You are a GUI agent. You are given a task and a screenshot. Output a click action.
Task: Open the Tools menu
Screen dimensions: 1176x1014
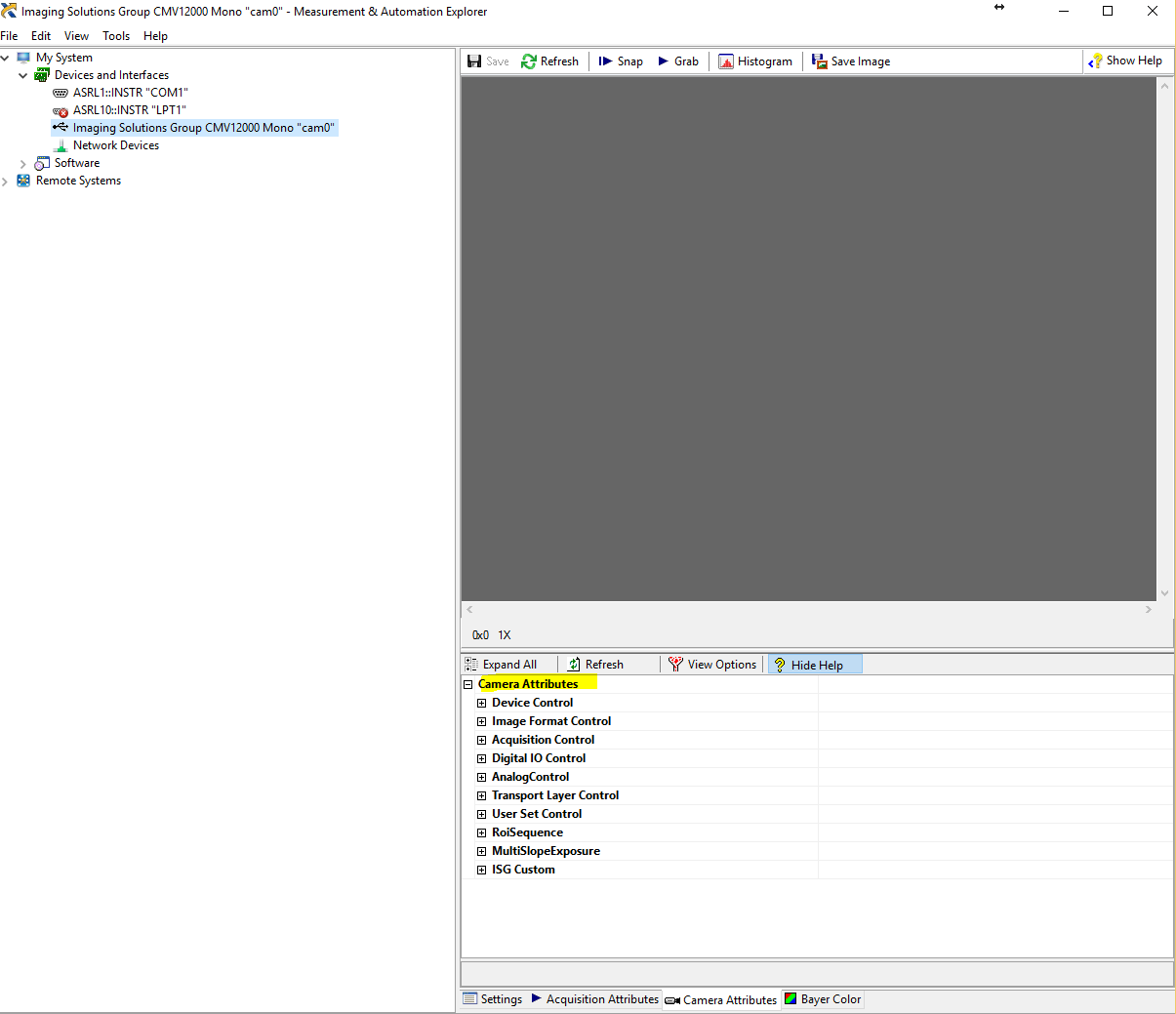(x=116, y=36)
